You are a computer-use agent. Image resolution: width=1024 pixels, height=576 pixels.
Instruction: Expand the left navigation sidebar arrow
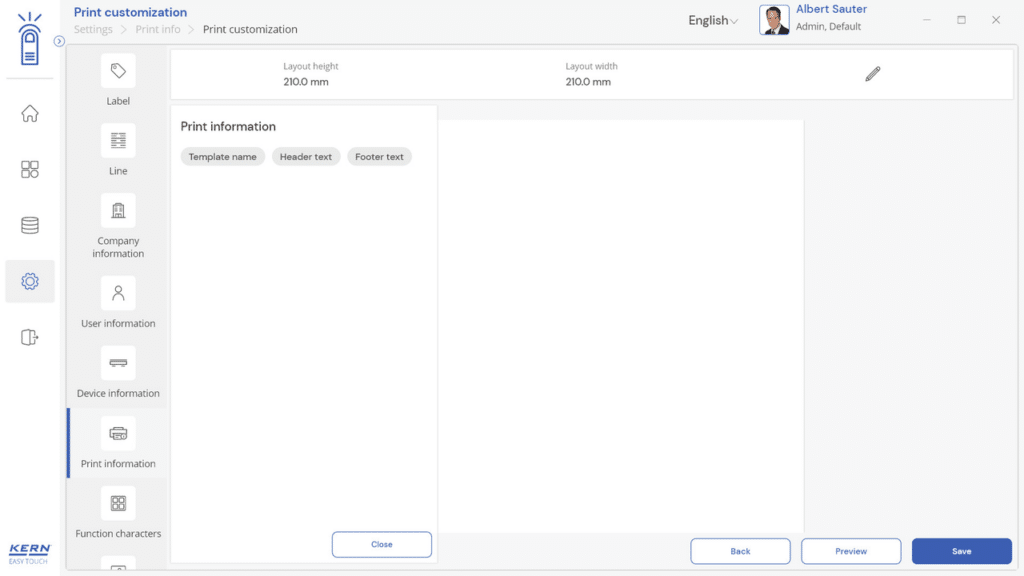pyautogui.click(x=59, y=41)
